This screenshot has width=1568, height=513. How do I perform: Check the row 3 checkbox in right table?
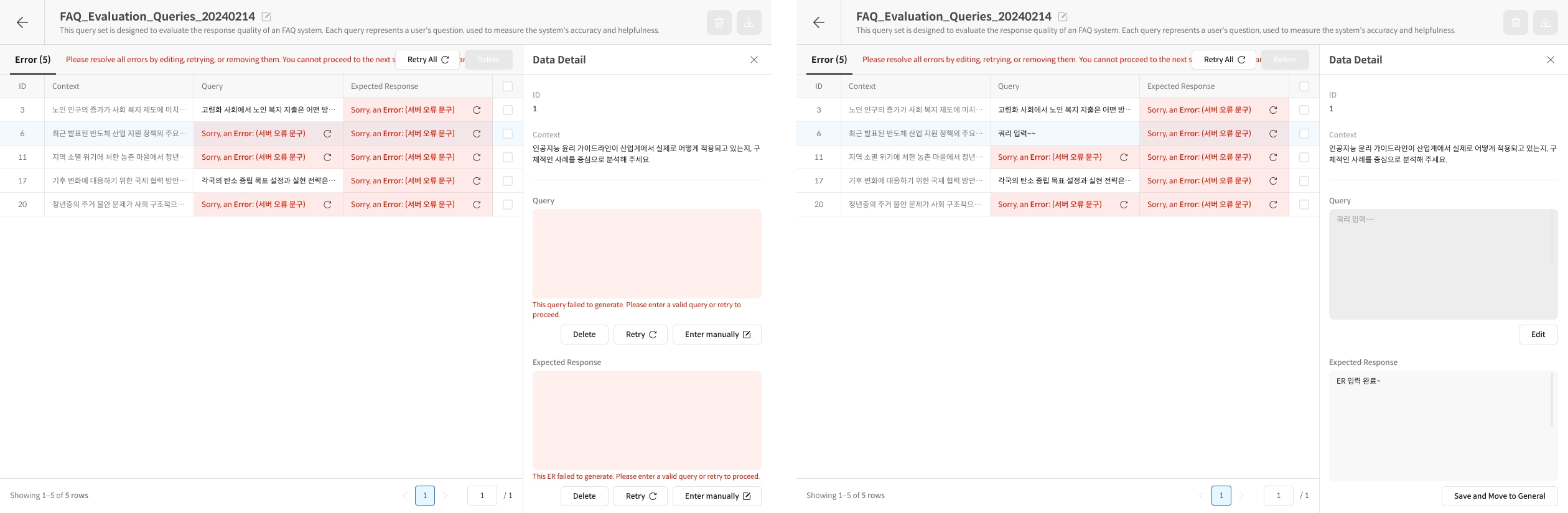coord(1304,110)
